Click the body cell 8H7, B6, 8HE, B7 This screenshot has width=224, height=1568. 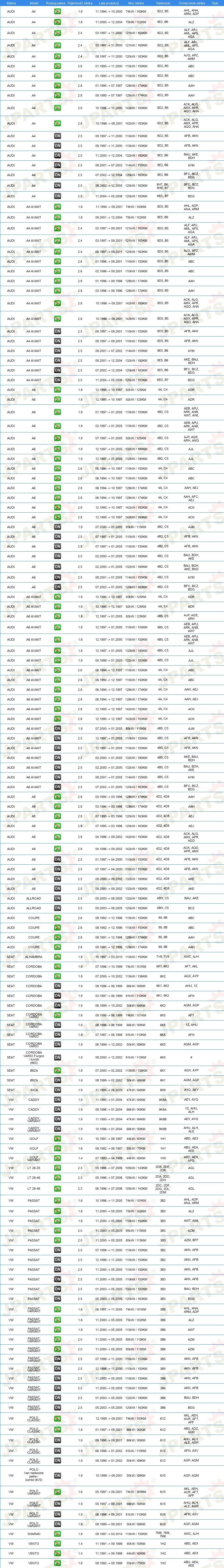[162, 186]
